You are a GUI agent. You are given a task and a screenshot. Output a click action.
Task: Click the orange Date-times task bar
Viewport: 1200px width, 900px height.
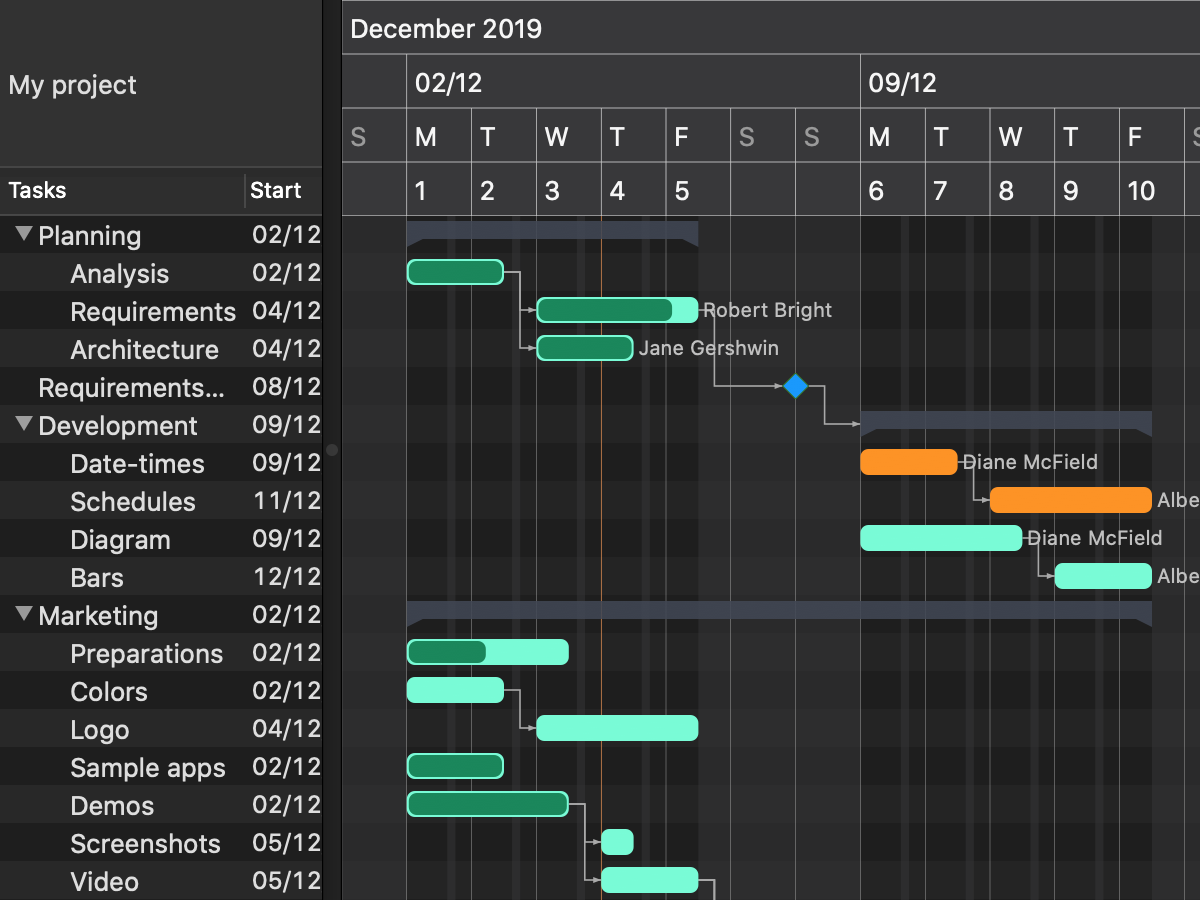908,462
